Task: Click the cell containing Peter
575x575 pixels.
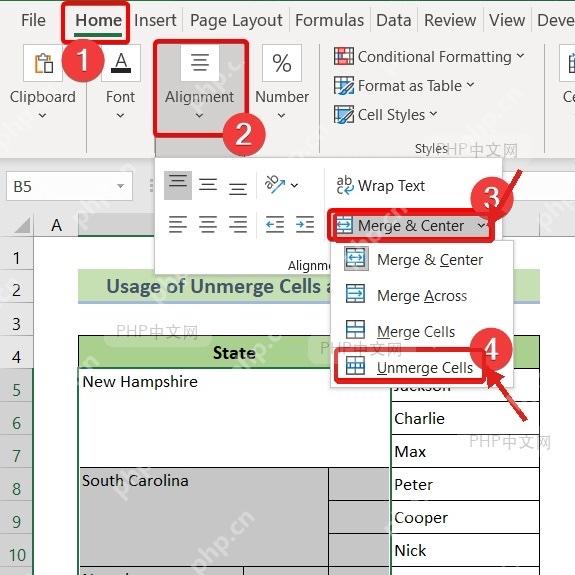Action: point(465,484)
